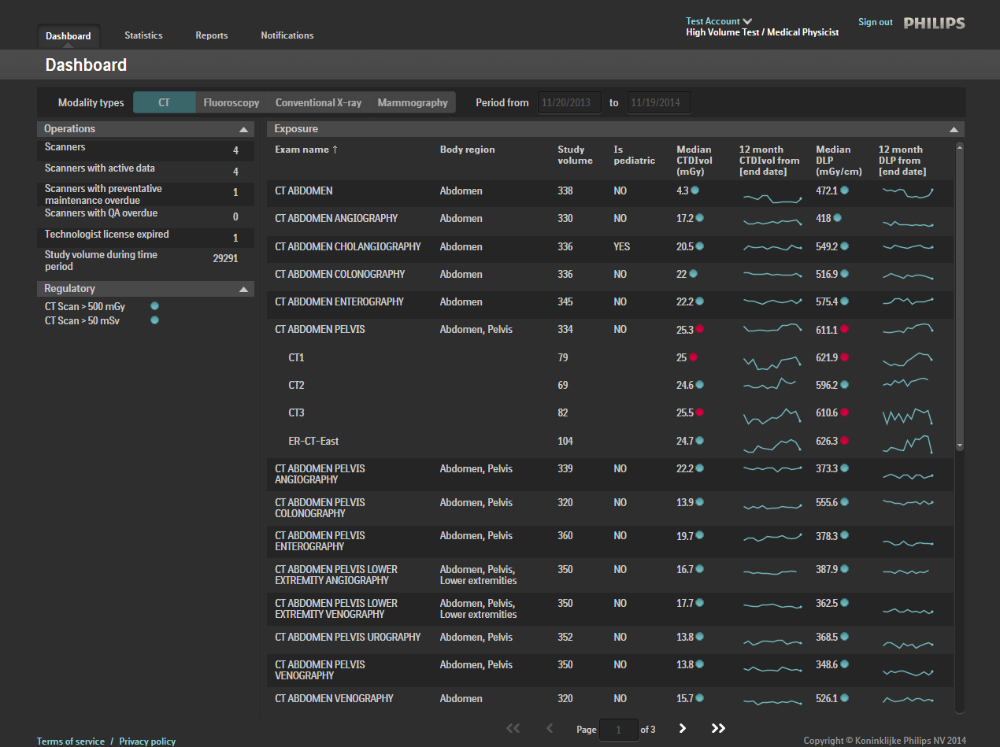Click the Exposure table vertical scrollbar

(x=960, y=295)
